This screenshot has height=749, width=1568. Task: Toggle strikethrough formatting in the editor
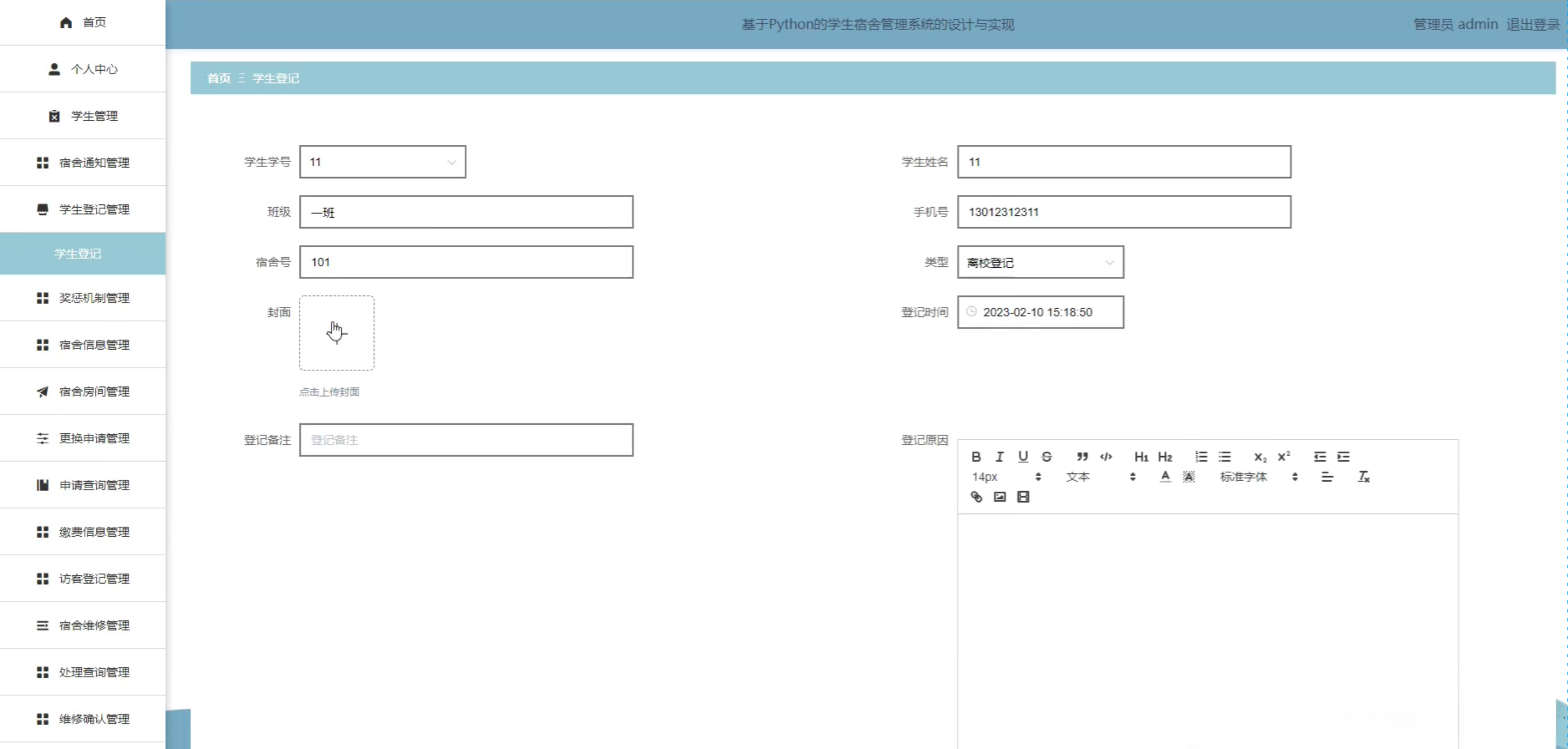pos(1046,456)
